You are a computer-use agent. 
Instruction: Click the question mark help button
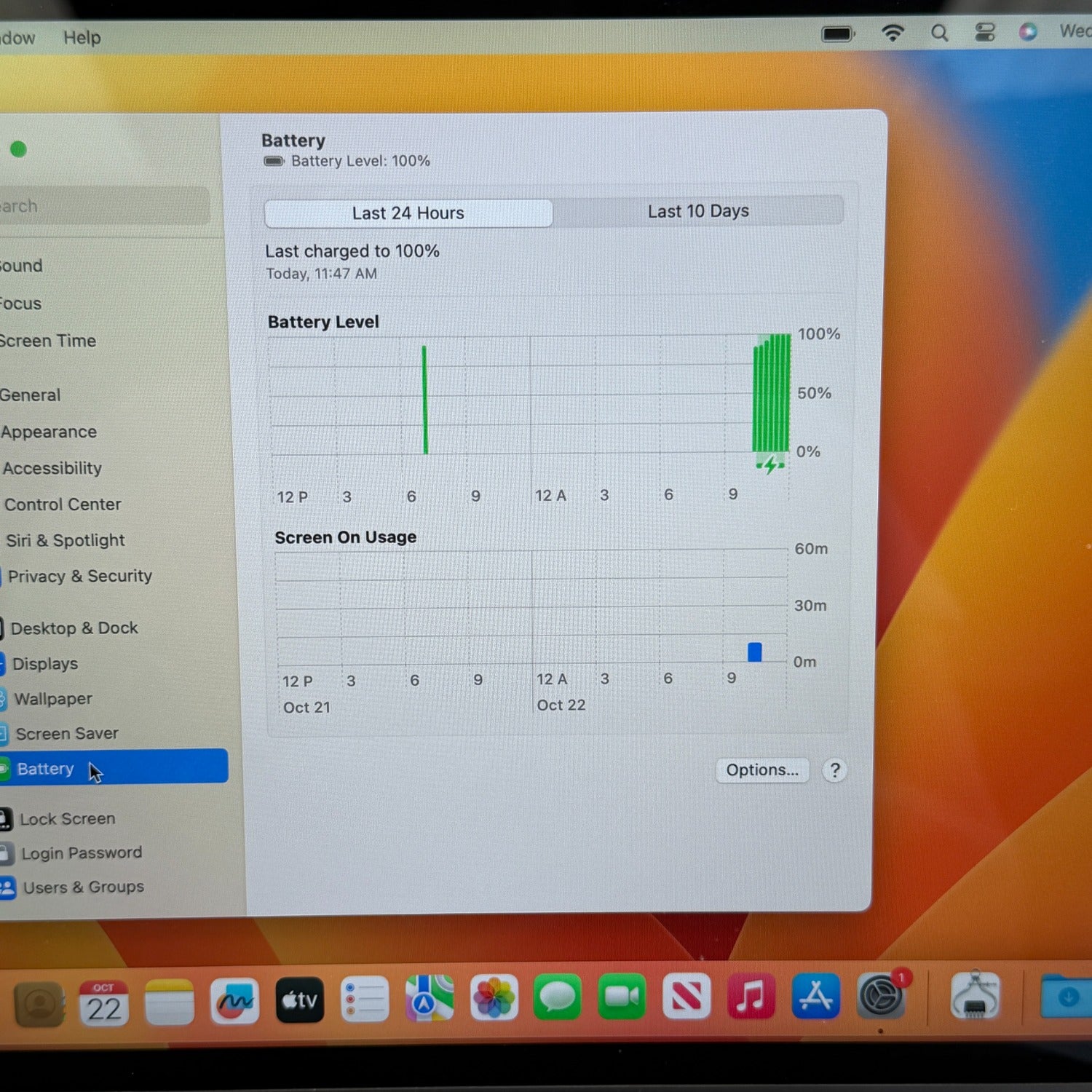coord(834,770)
